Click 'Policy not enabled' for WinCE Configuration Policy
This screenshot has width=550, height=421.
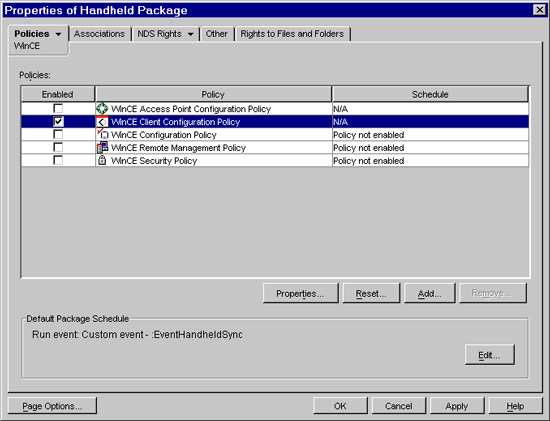pyautogui.click(x=369, y=135)
